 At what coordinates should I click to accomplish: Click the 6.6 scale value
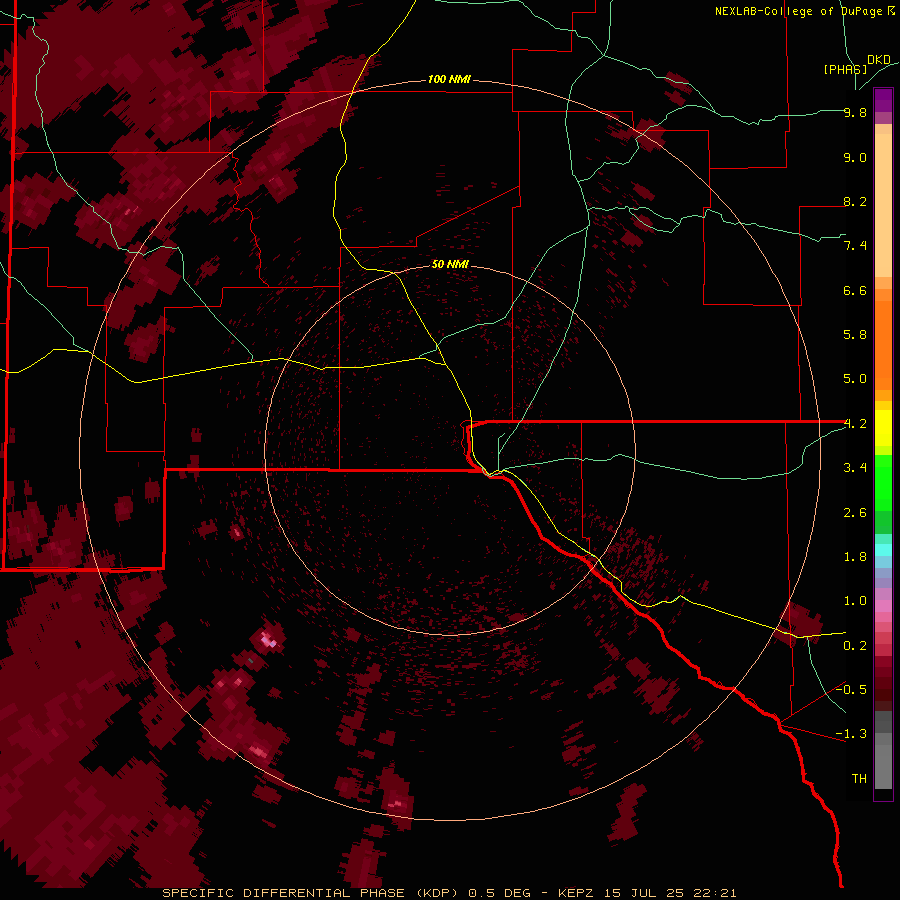[855, 290]
